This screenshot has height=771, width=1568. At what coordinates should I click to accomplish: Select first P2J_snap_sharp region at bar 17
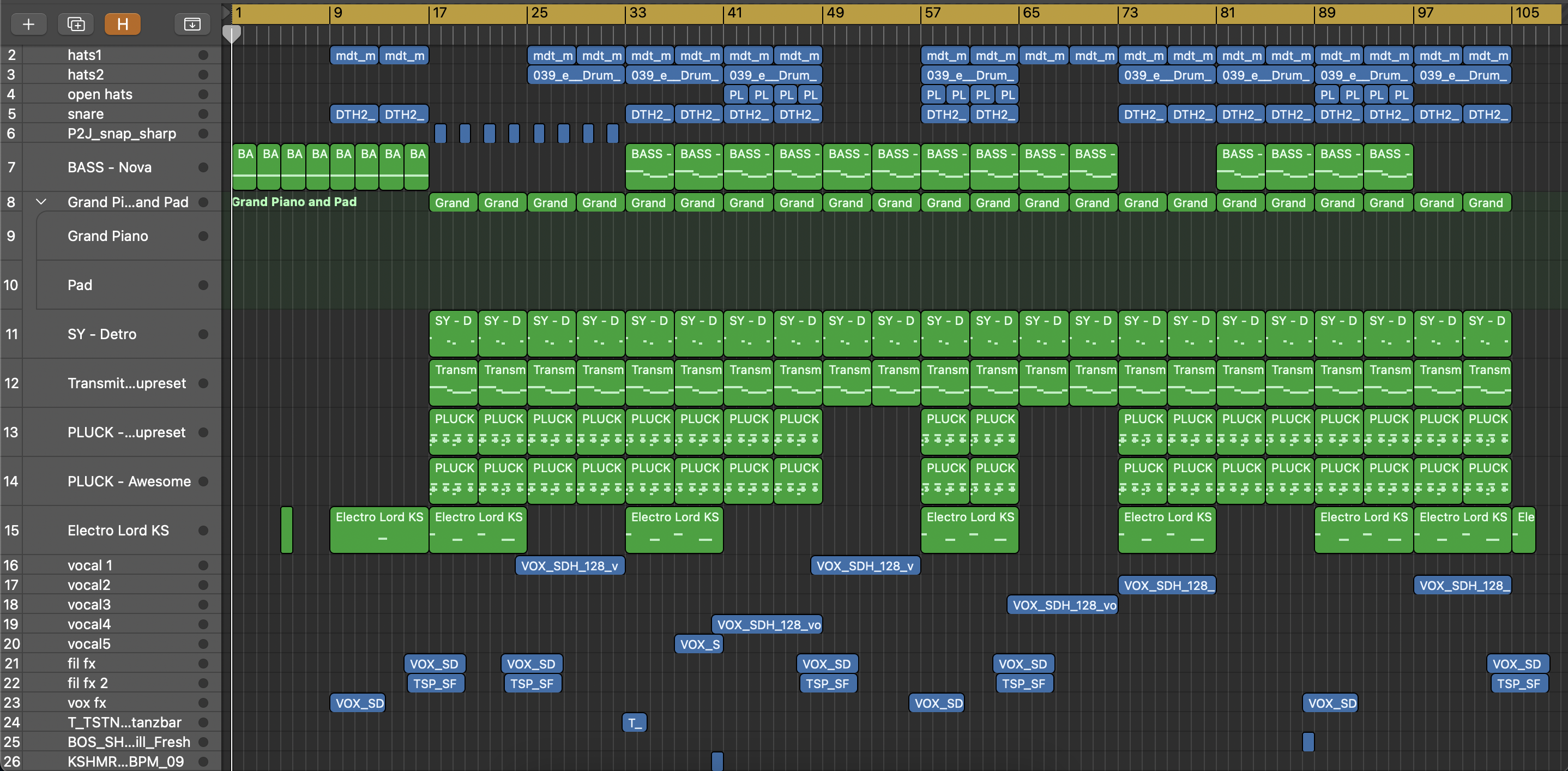click(441, 133)
